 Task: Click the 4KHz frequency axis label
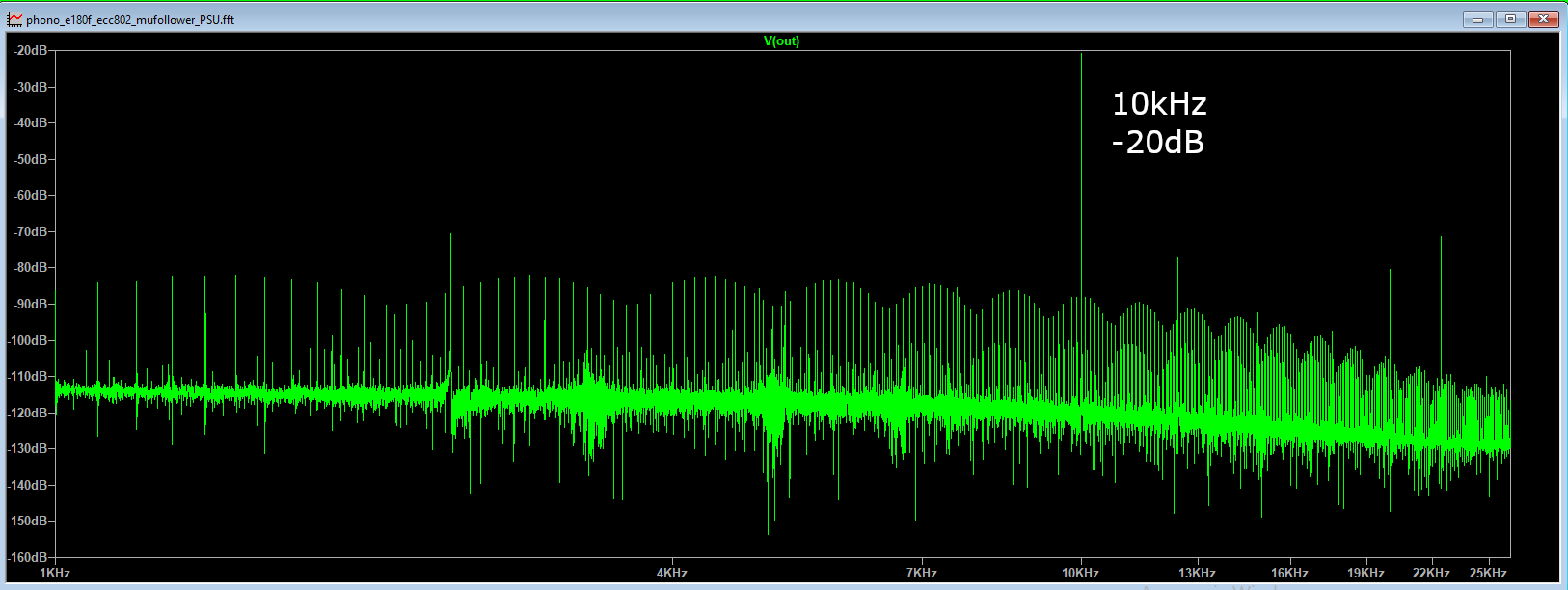tap(672, 573)
